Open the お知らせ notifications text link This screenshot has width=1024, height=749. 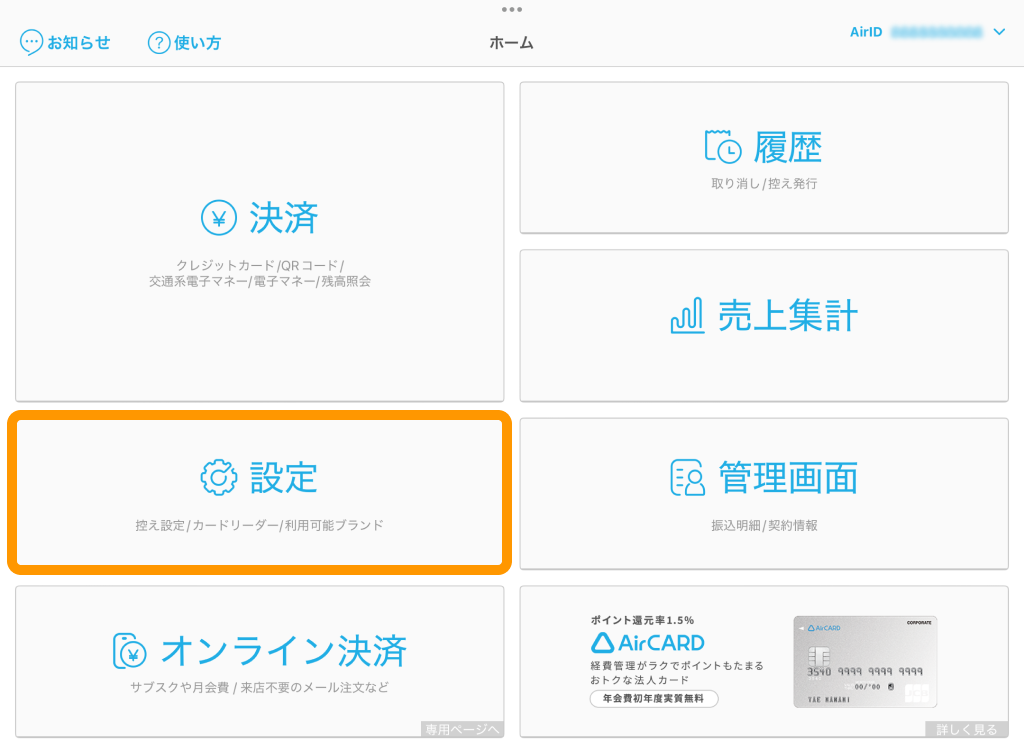(x=79, y=43)
